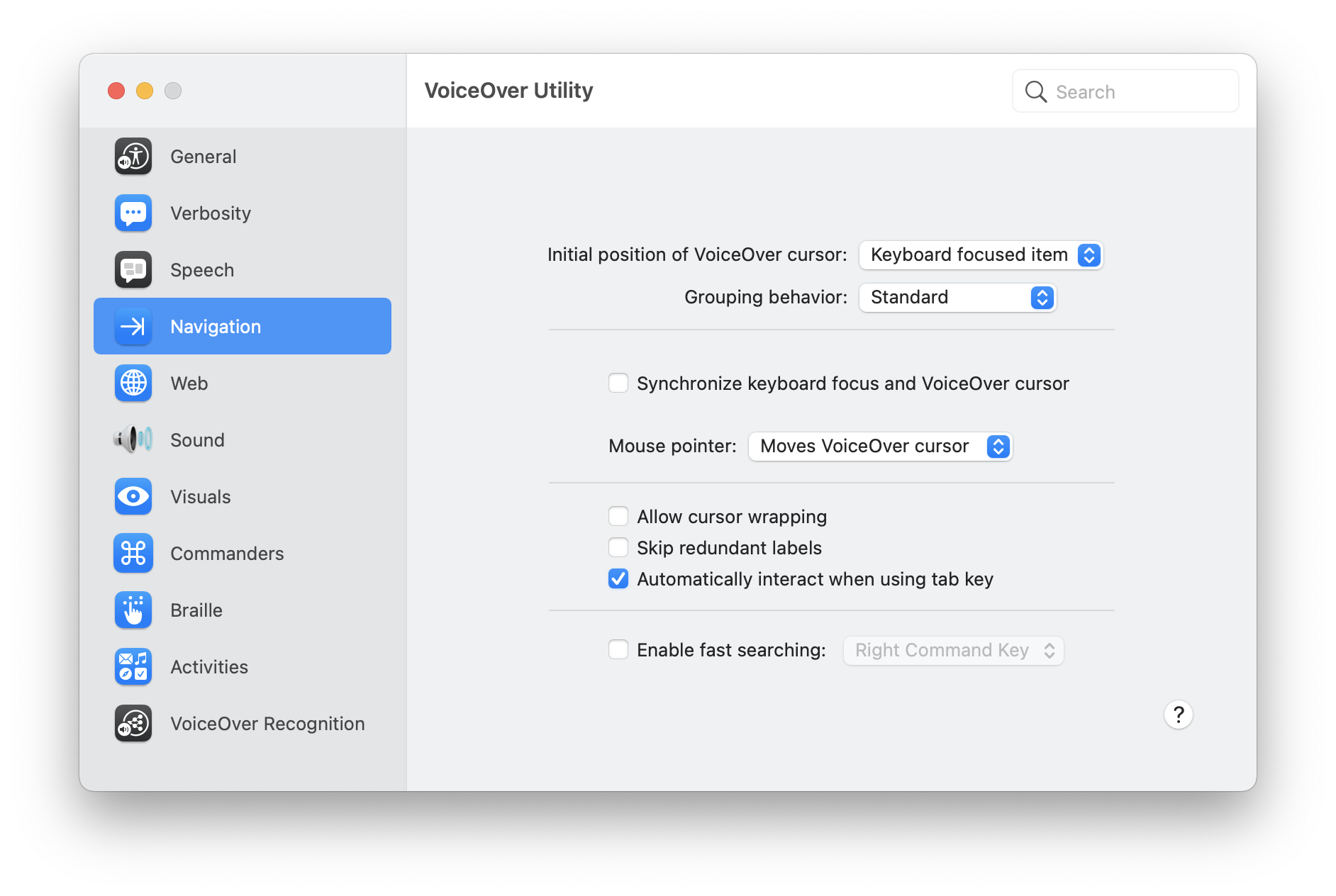Select the Commanders command-key icon

tap(133, 553)
